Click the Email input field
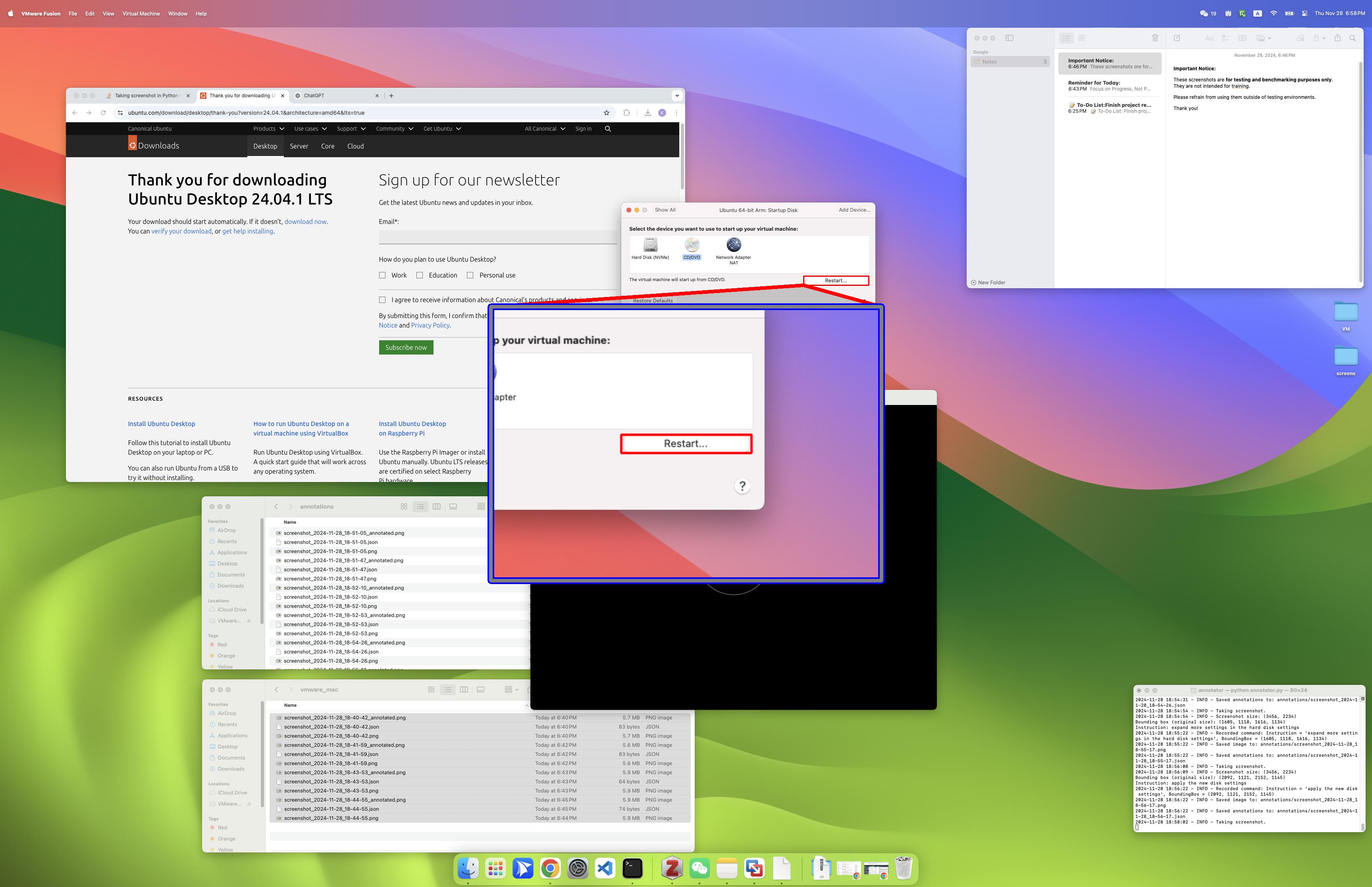1372x887 pixels. [x=497, y=237]
